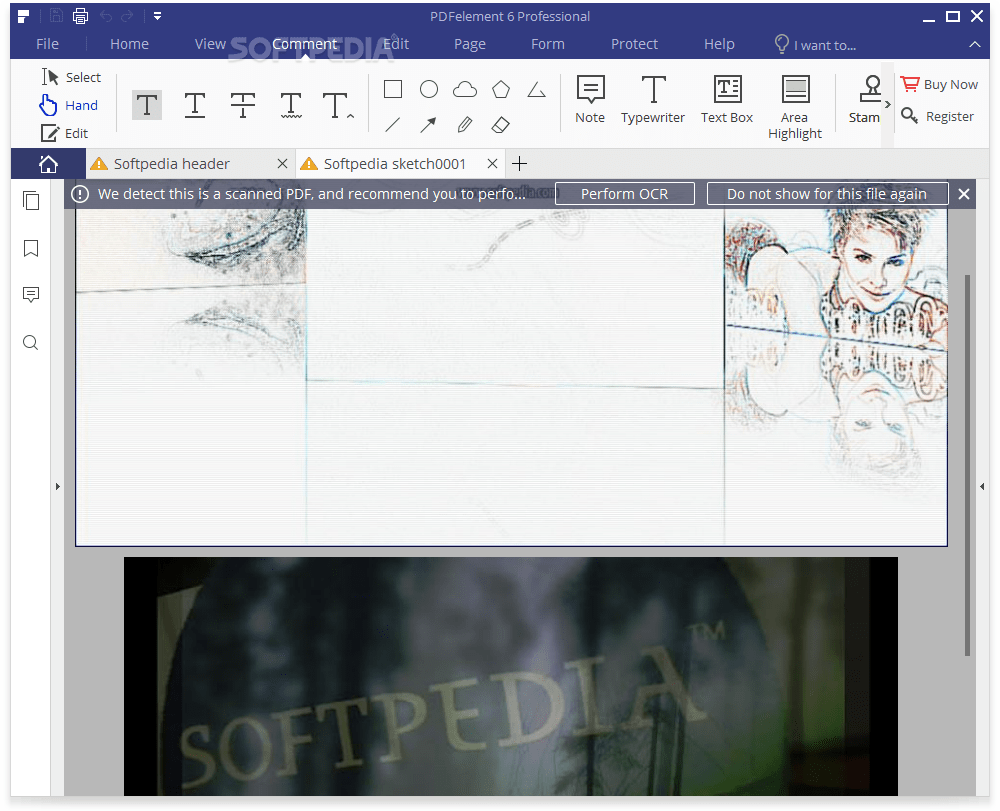Click the Undo arrow in title bar

(x=106, y=16)
